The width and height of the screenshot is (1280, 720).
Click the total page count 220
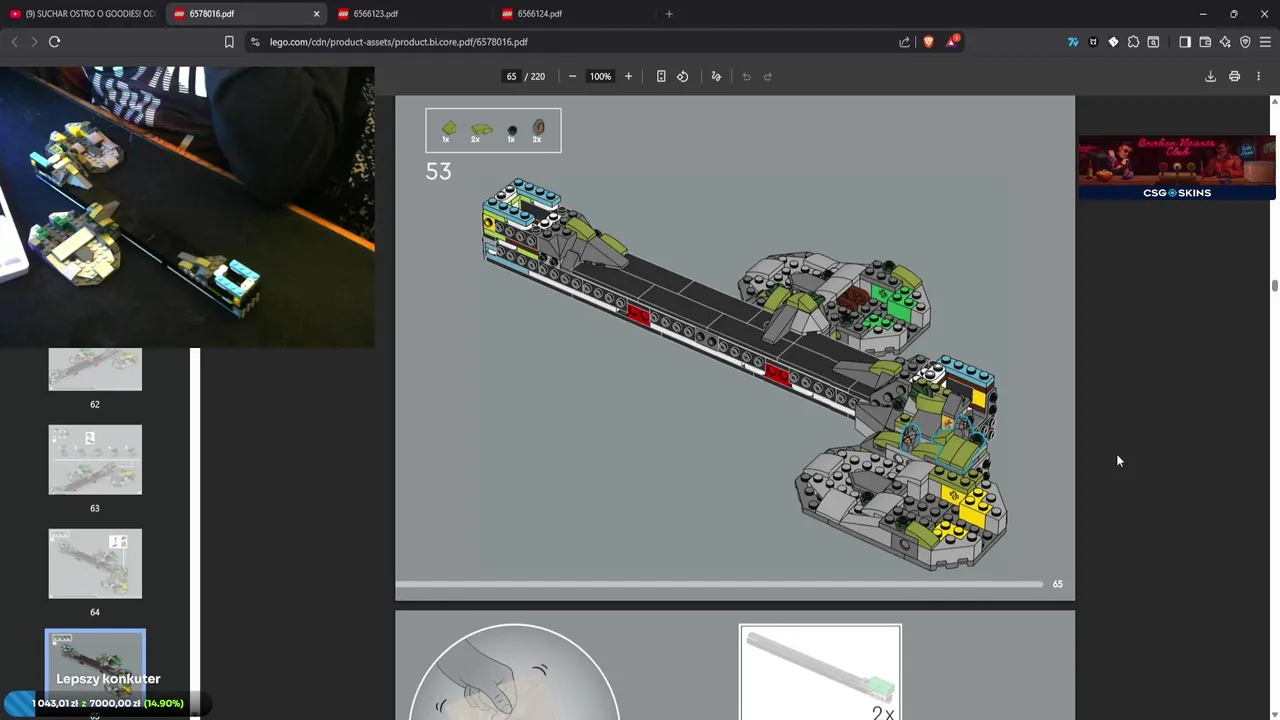tap(538, 76)
